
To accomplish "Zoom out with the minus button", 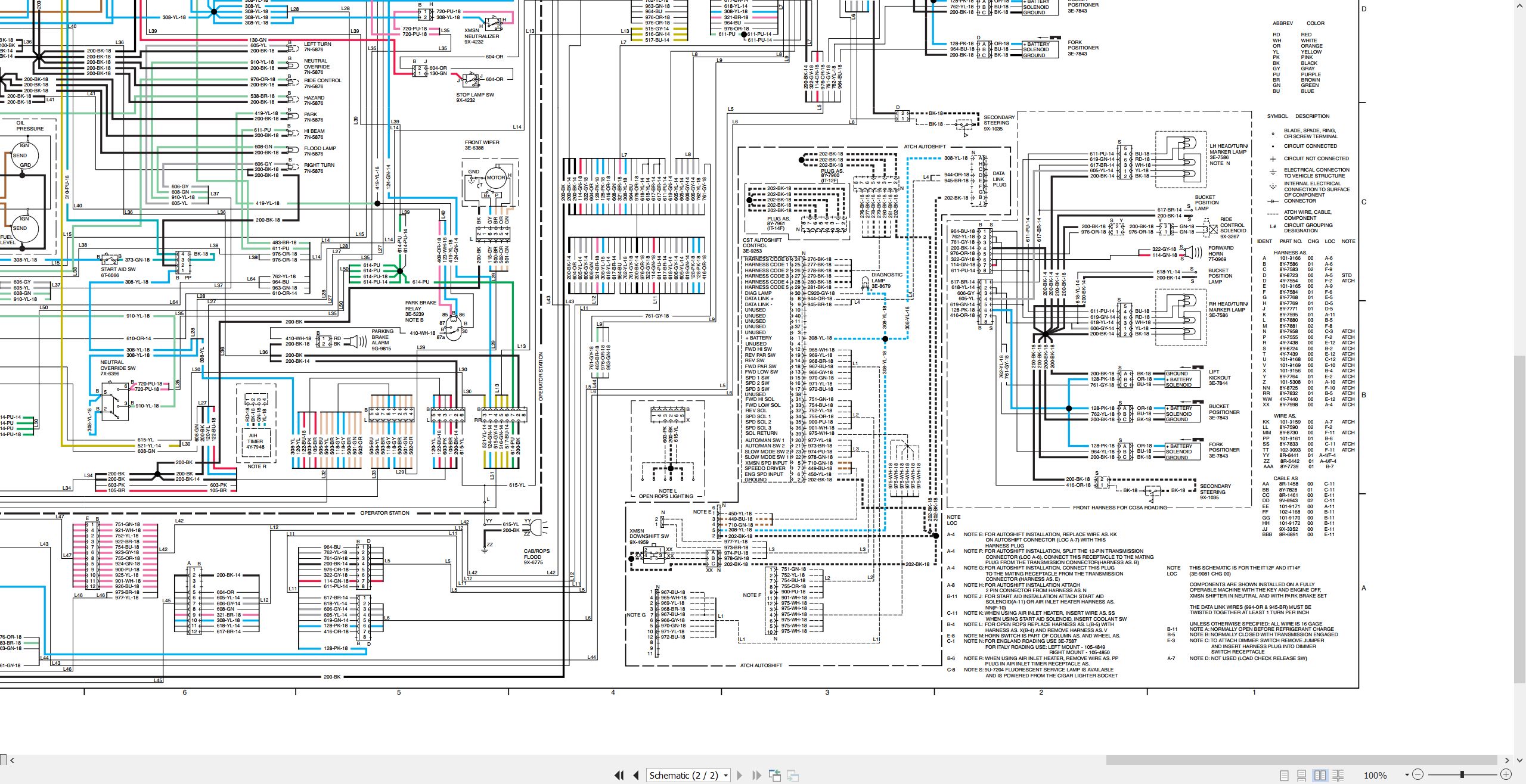I will (1418, 775).
